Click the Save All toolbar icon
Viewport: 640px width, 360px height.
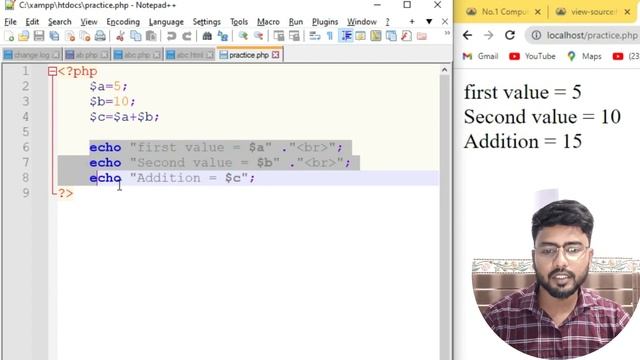click(x=54, y=36)
